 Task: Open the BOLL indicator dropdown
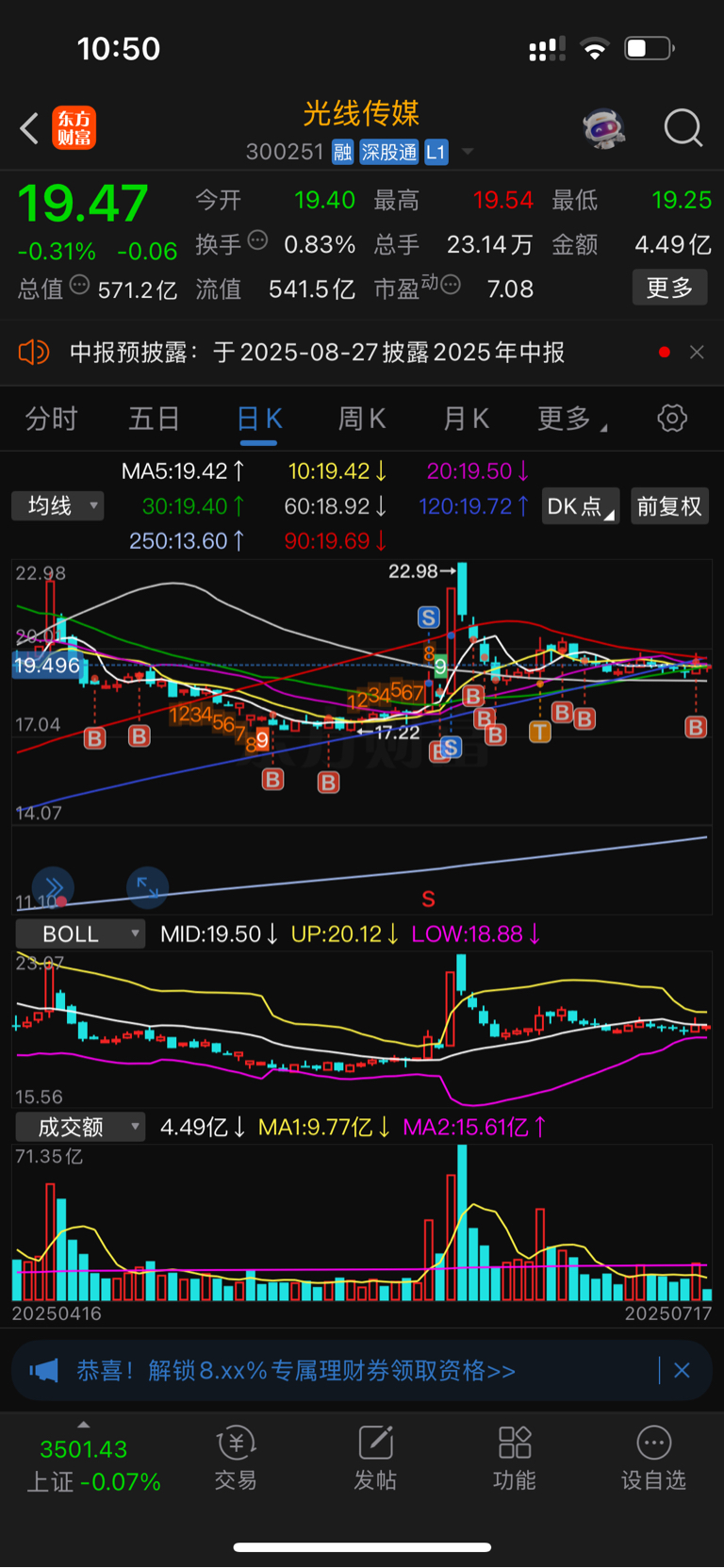click(80, 934)
